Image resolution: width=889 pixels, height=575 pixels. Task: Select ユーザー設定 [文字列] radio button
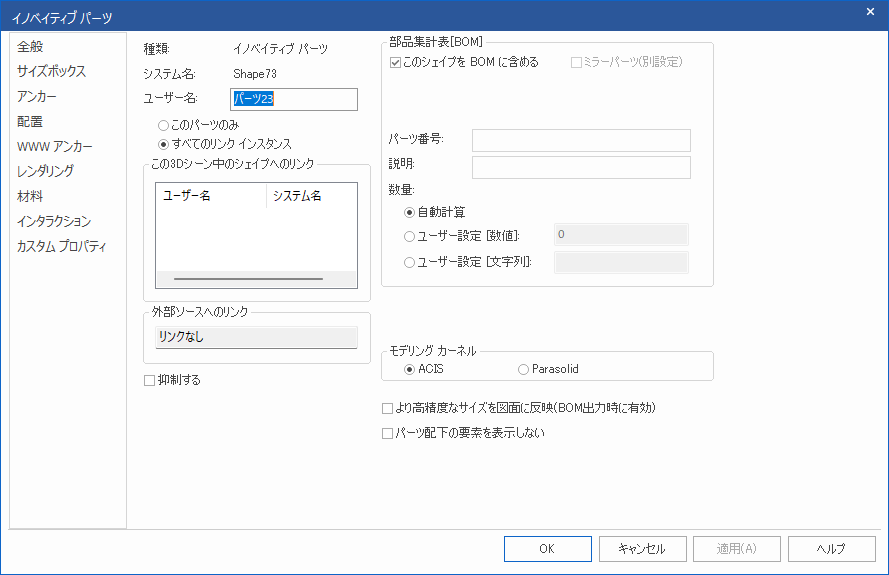coord(467,262)
